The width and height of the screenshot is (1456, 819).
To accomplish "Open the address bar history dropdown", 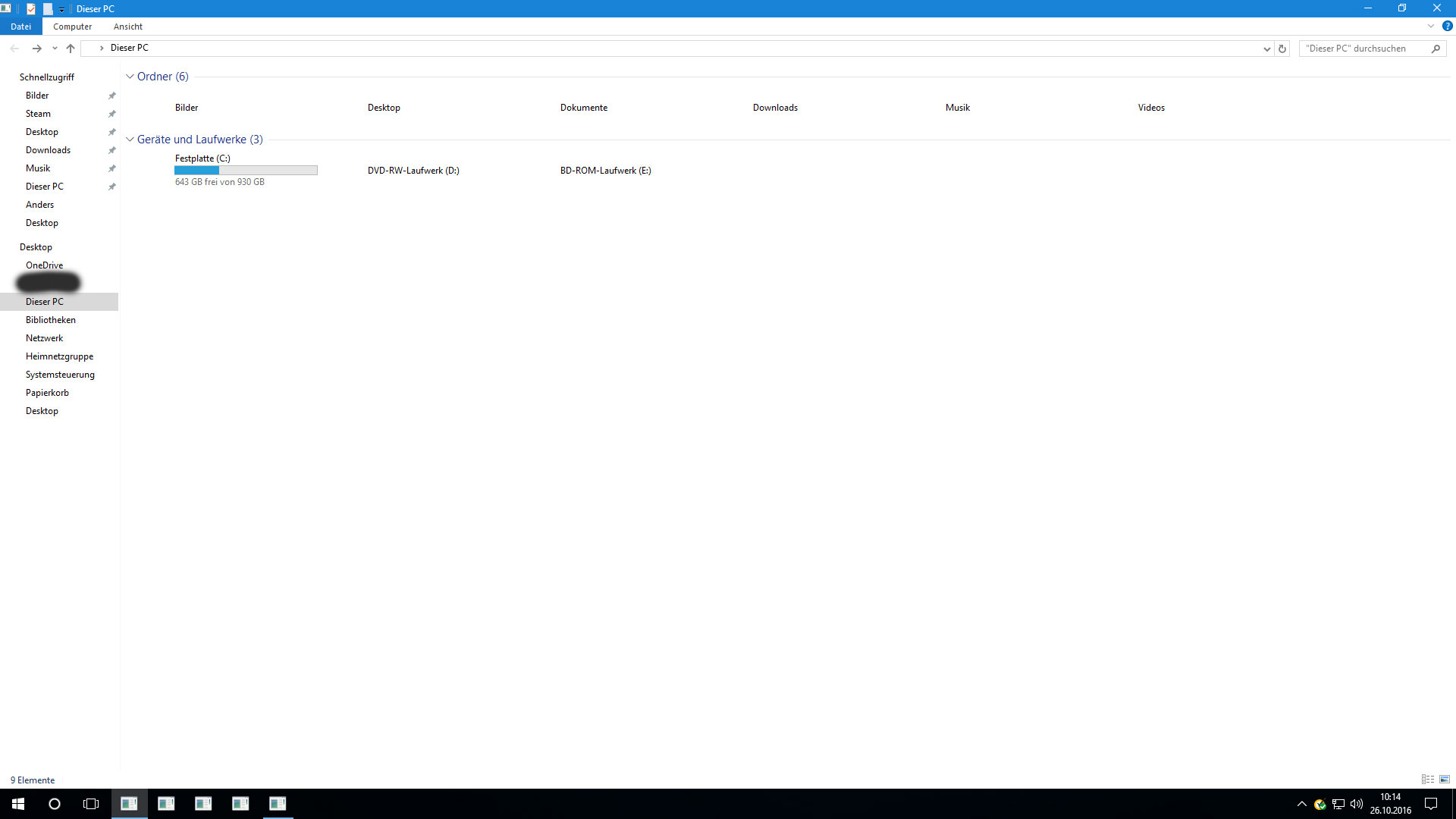I will tap(1266, 49).
